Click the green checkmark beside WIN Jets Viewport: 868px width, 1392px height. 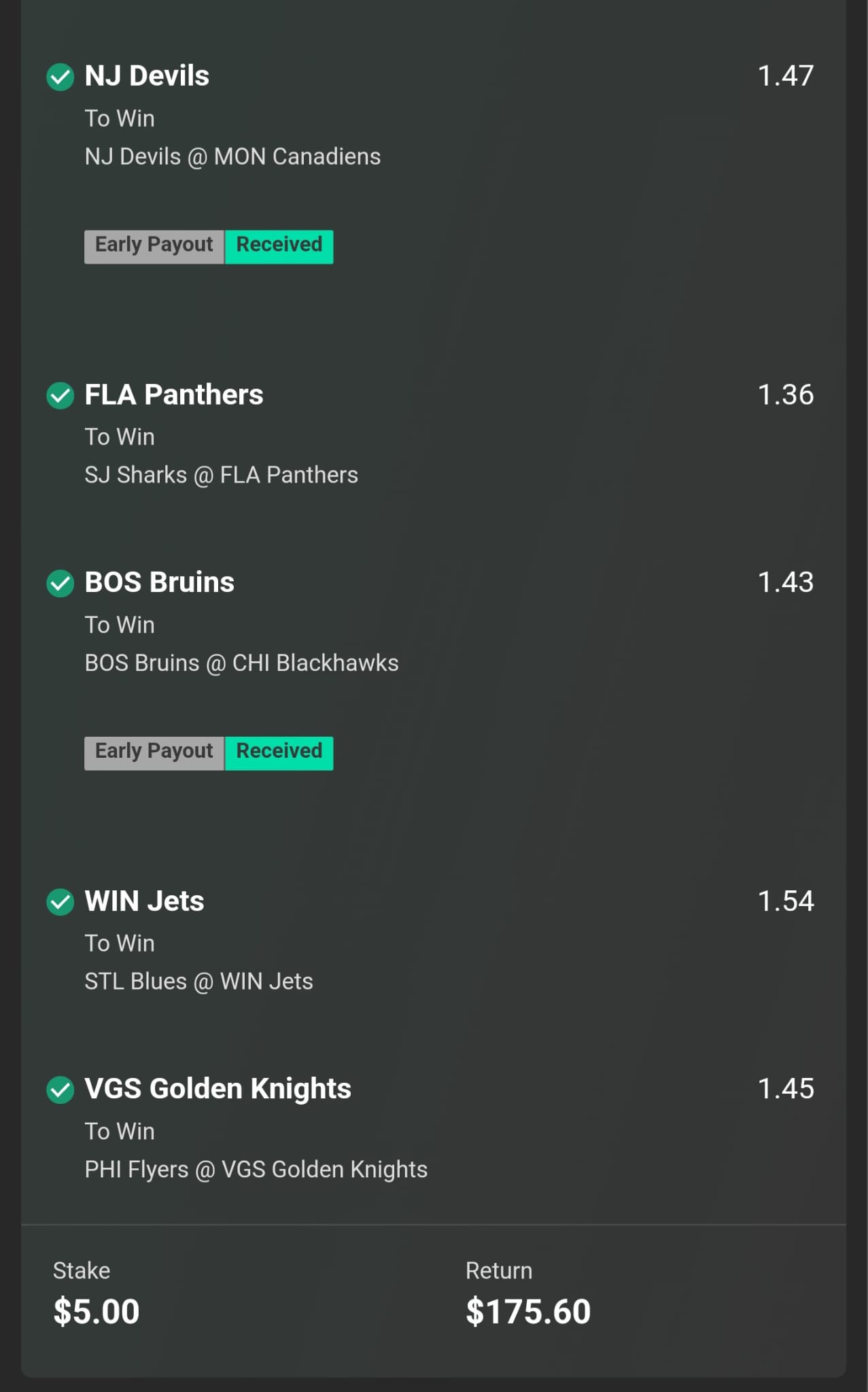tap(60, 902)
